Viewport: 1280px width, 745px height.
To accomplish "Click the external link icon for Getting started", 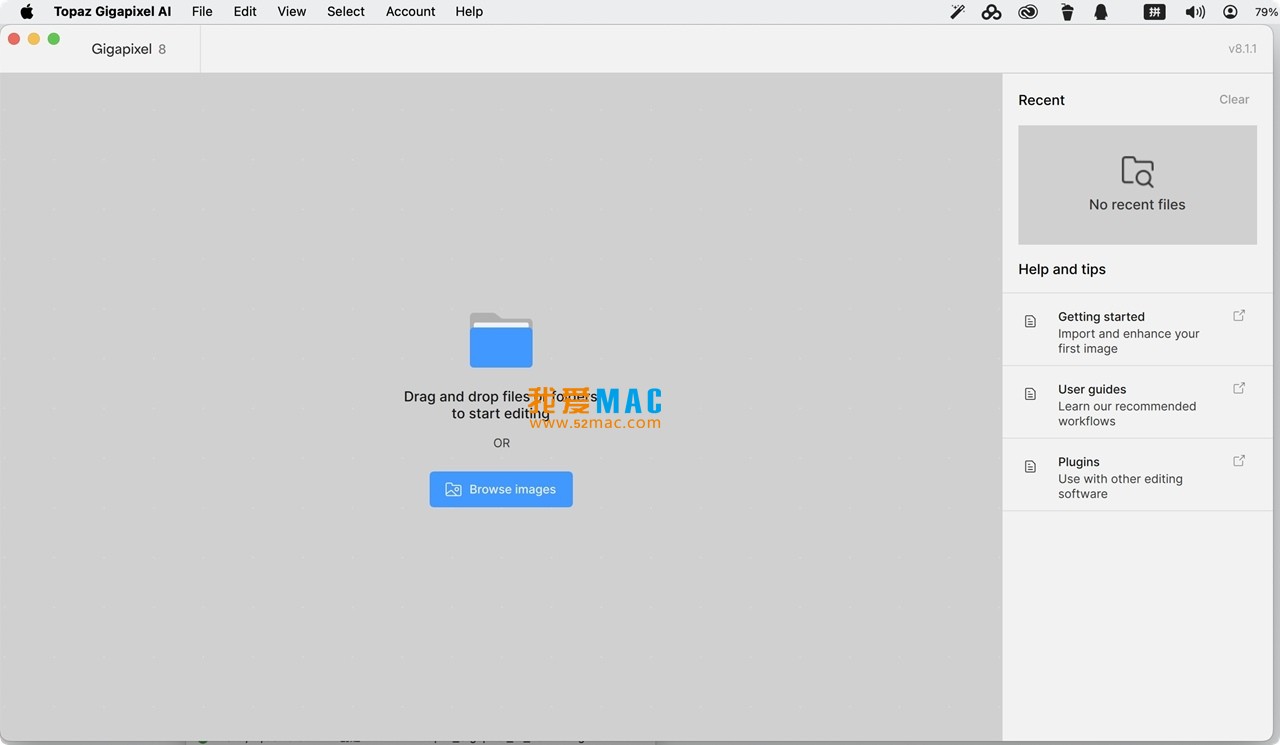I will (1239, 316).
